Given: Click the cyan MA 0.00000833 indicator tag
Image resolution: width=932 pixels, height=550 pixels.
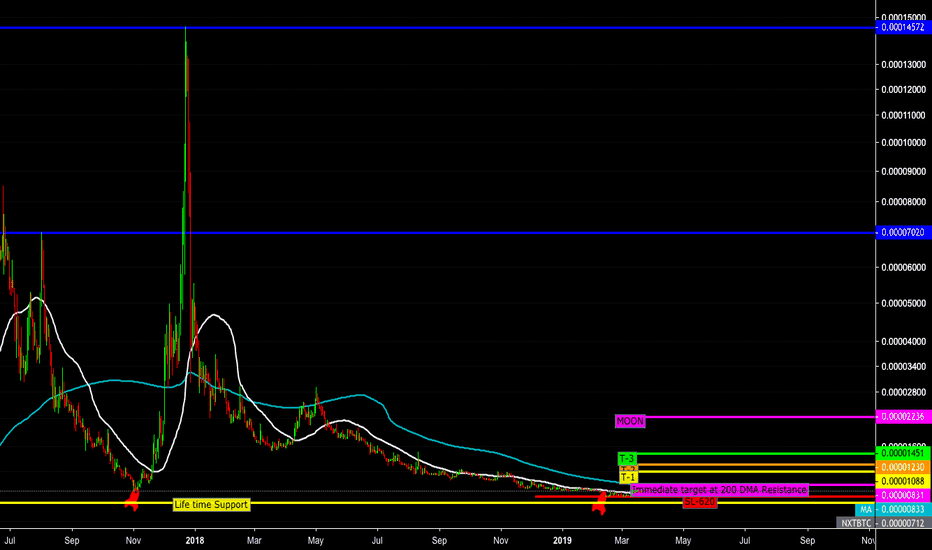Looking at the screenshot, I should [x=894, y=509].
